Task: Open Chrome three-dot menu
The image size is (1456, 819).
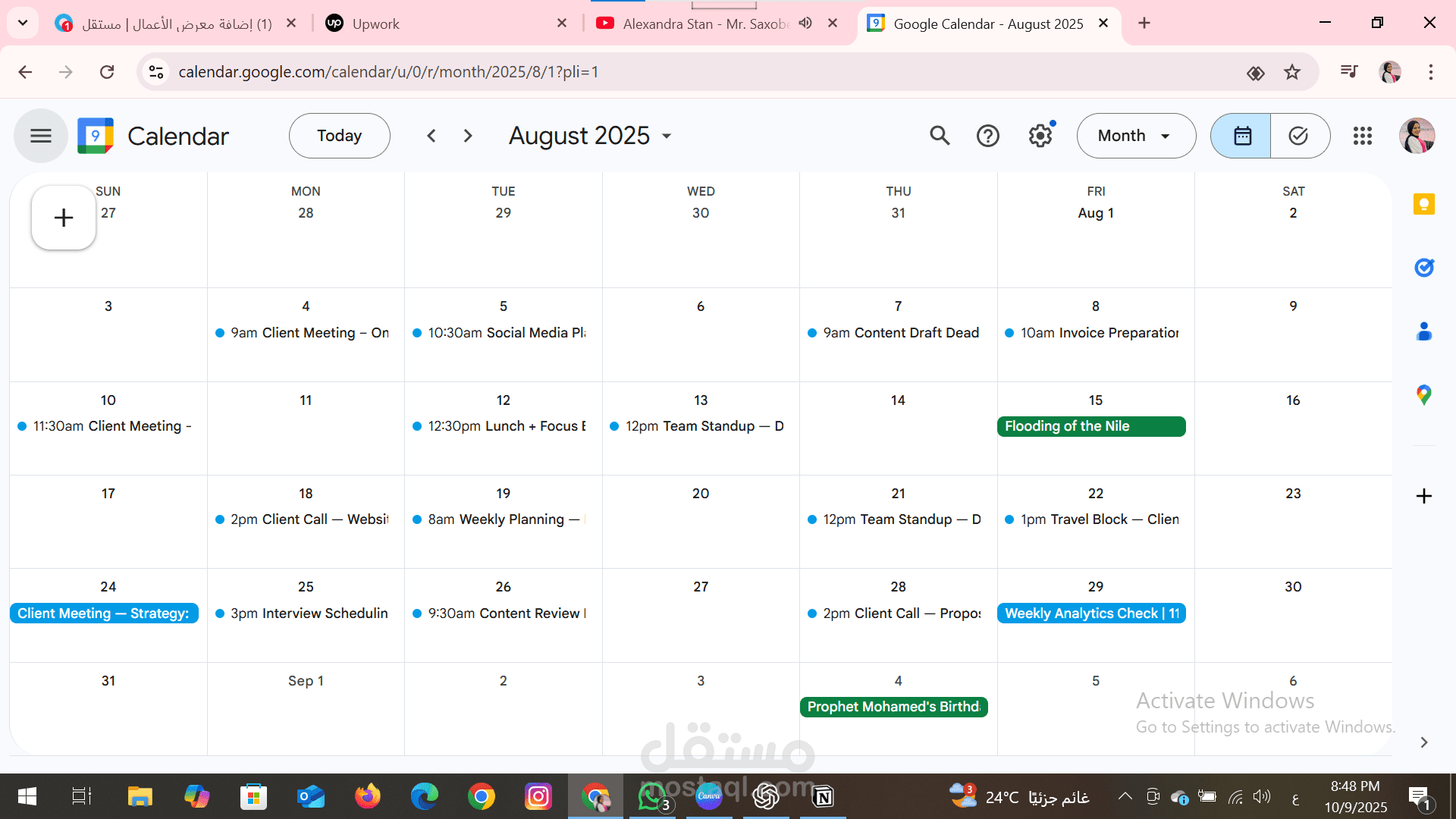Action: 1430,72
